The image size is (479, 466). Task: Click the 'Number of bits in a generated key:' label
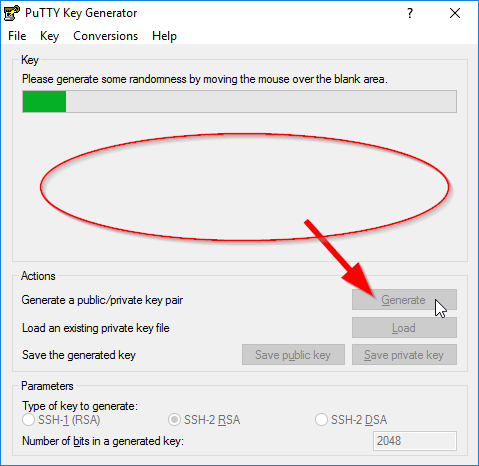[103, 441]
